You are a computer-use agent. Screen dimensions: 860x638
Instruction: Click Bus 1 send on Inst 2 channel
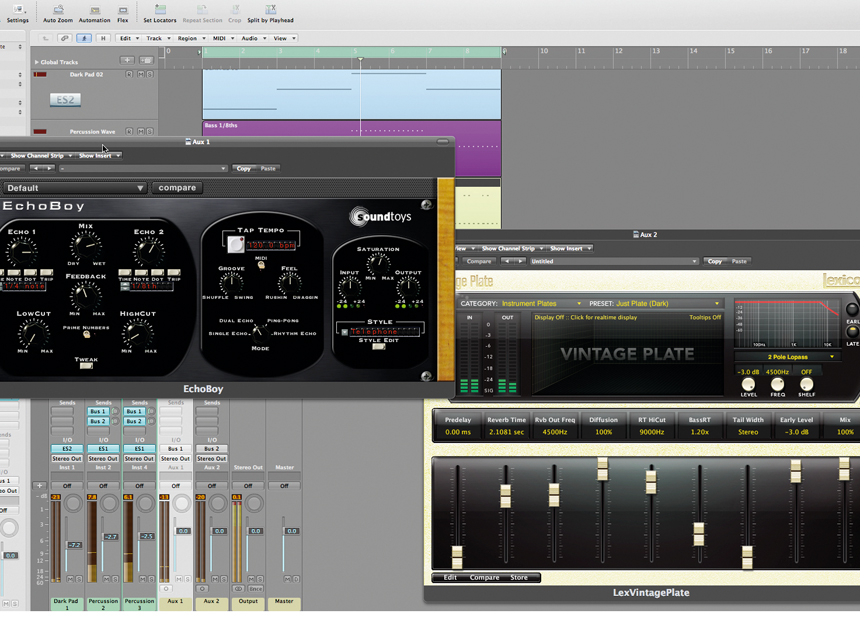100,411
